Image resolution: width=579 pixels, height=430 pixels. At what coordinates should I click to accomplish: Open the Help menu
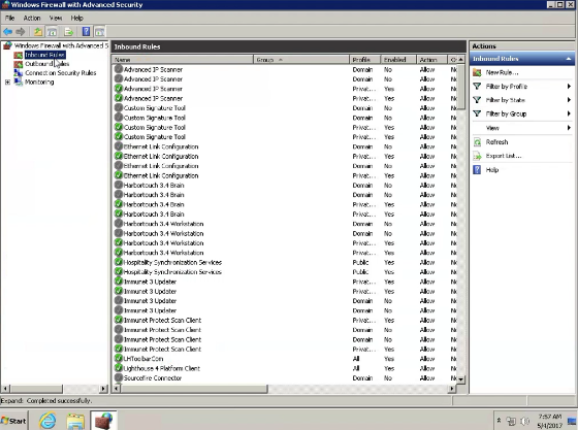pyautogui.click(x=77, y=18)
